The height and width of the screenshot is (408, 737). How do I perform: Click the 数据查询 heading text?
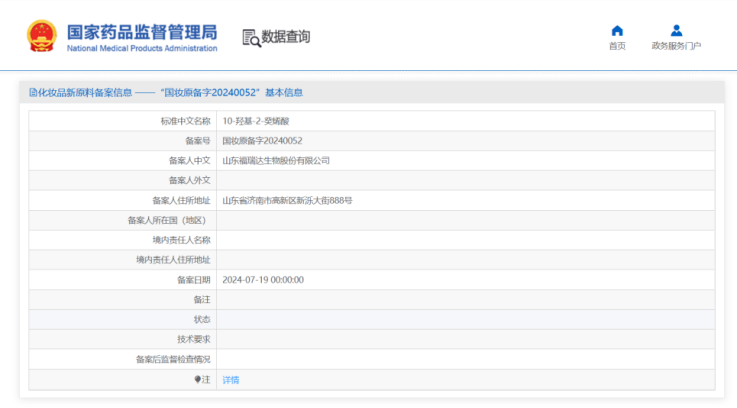pyautogui.click(x=286, y=37)
